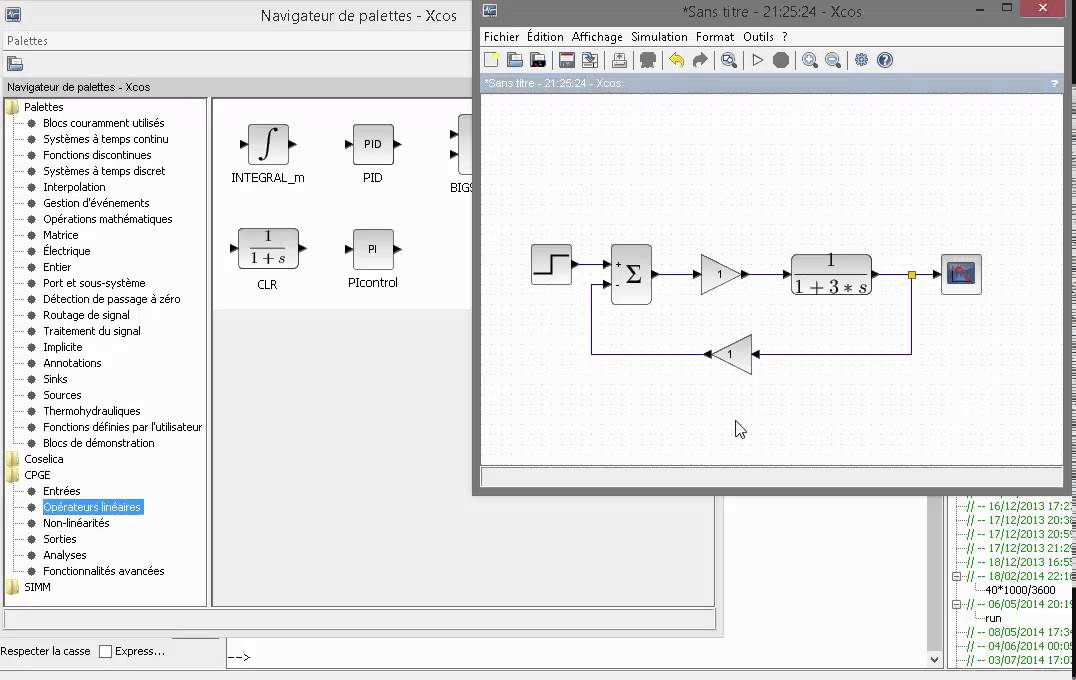Select the feedback gain block

732,354
